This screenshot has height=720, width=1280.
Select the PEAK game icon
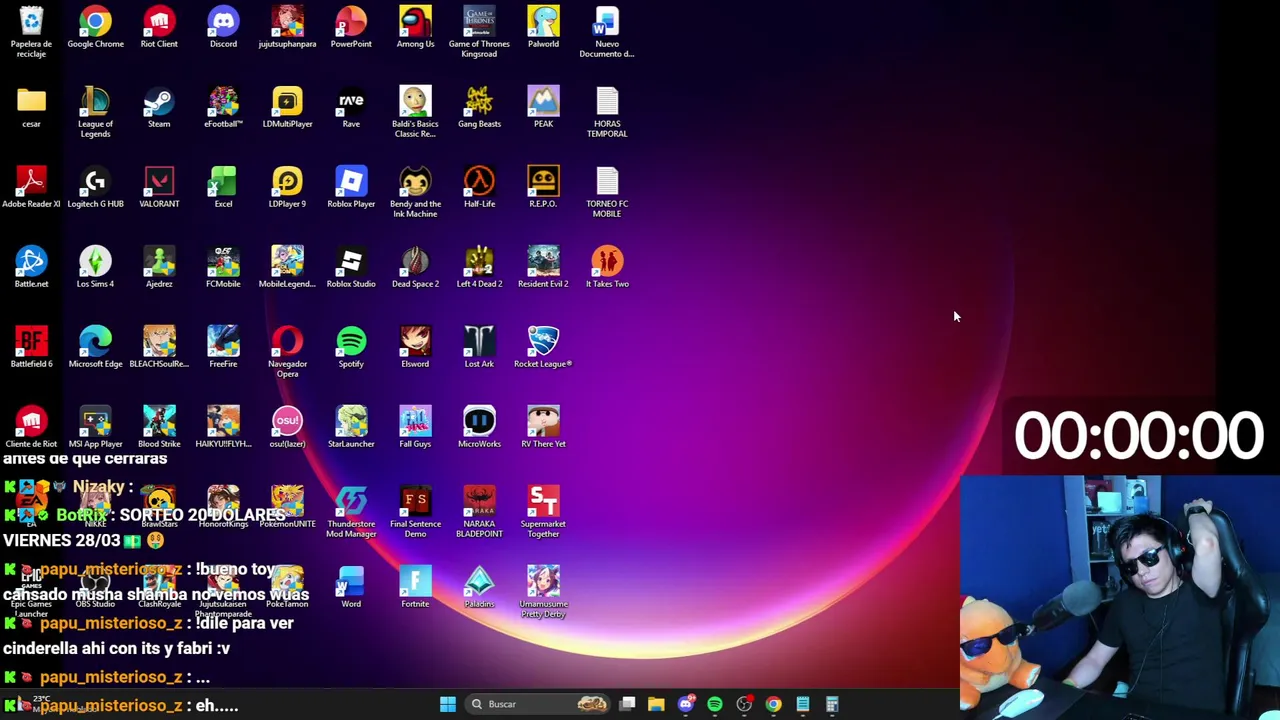[543, 107]
